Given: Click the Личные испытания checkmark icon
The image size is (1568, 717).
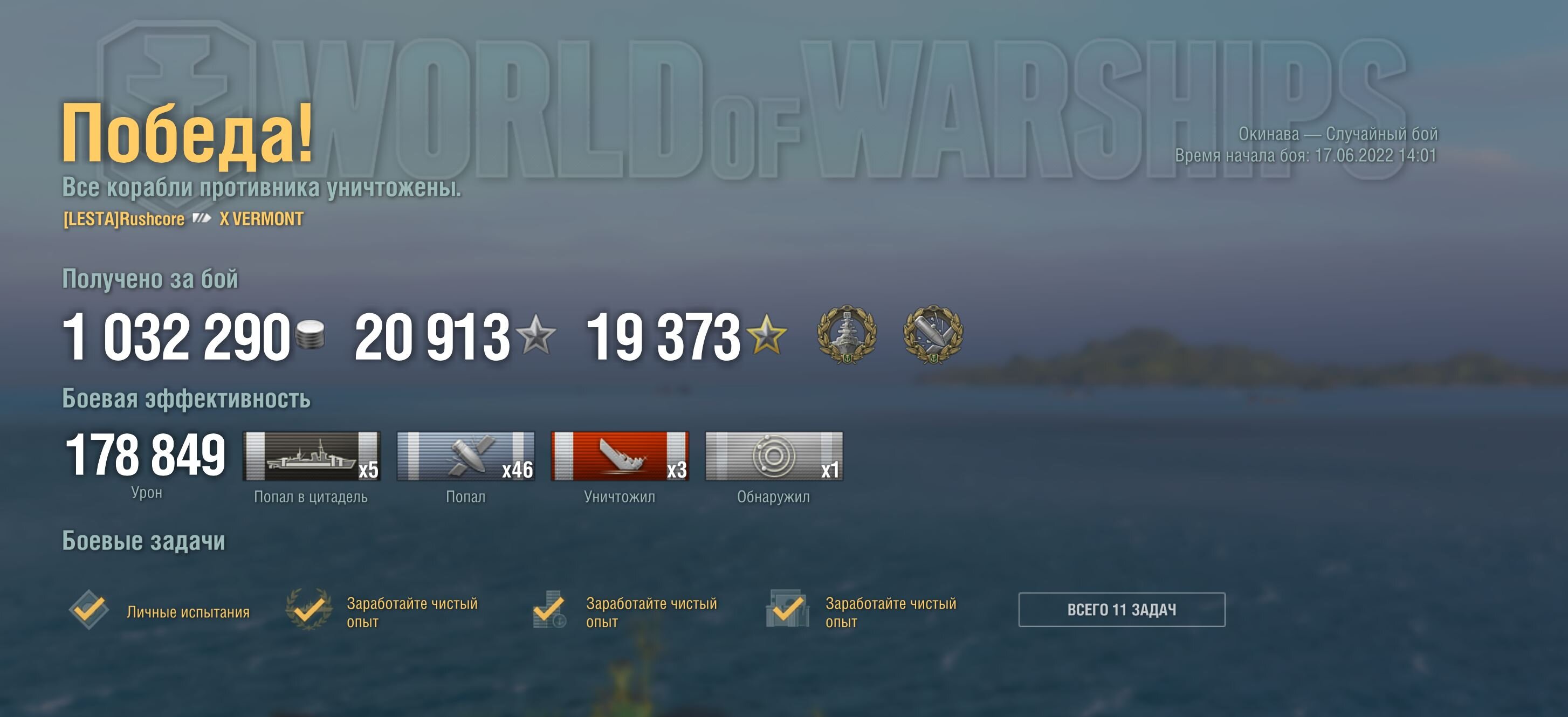Looking at the screenshot, I should [x=89, y=609].
